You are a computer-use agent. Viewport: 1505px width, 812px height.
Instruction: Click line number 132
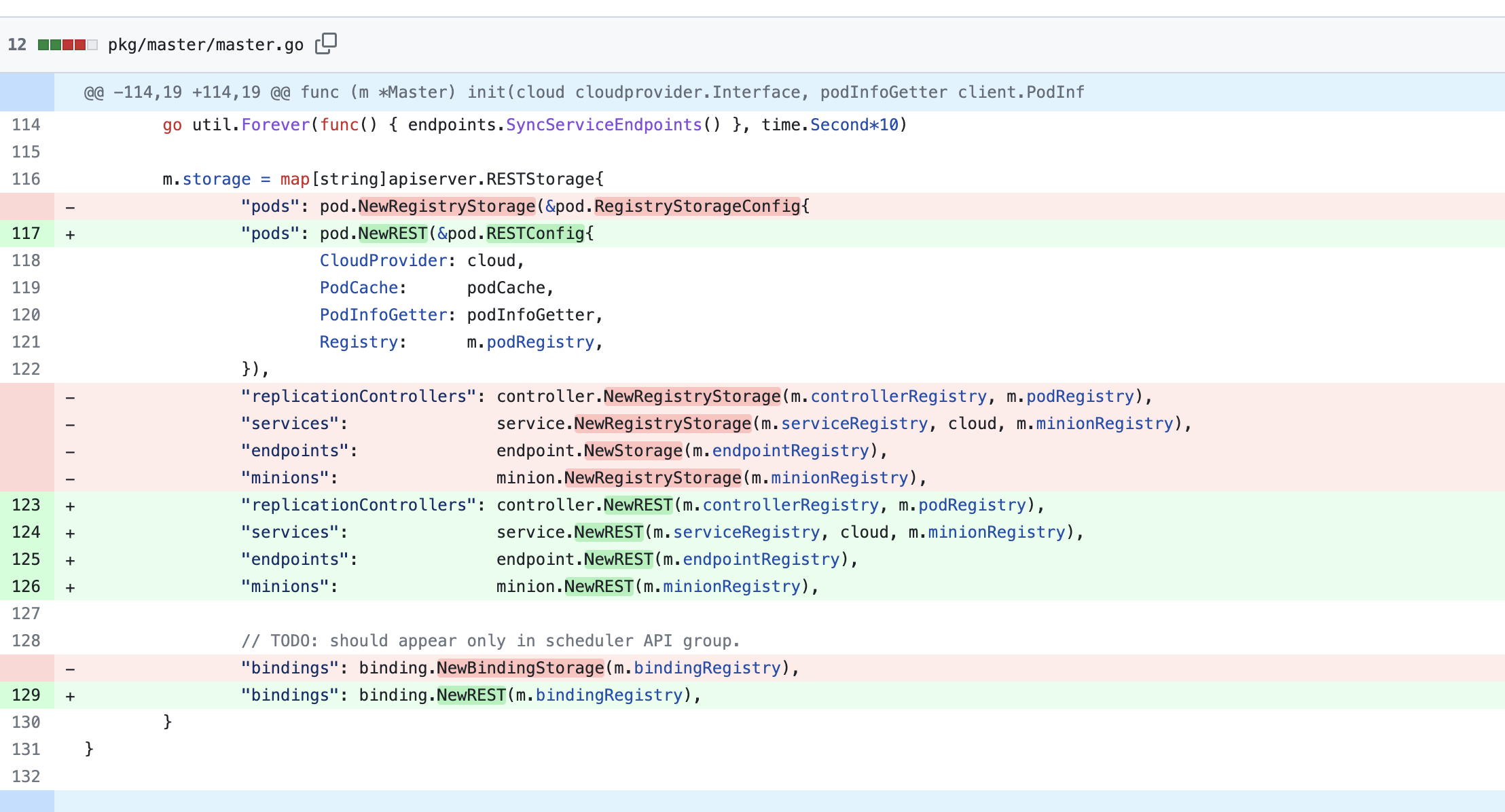26,777
